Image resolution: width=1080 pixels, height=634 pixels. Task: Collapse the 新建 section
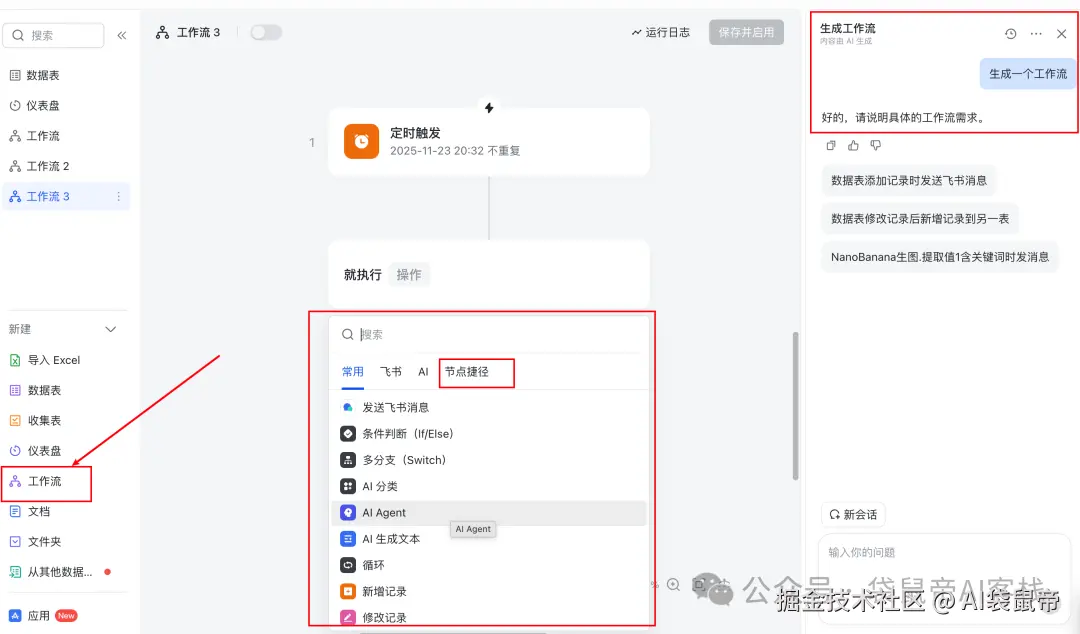tap(110, 328)
